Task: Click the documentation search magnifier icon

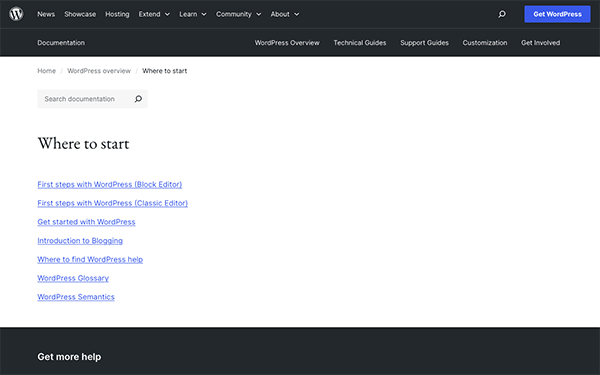Action: [x=138, y=99]
